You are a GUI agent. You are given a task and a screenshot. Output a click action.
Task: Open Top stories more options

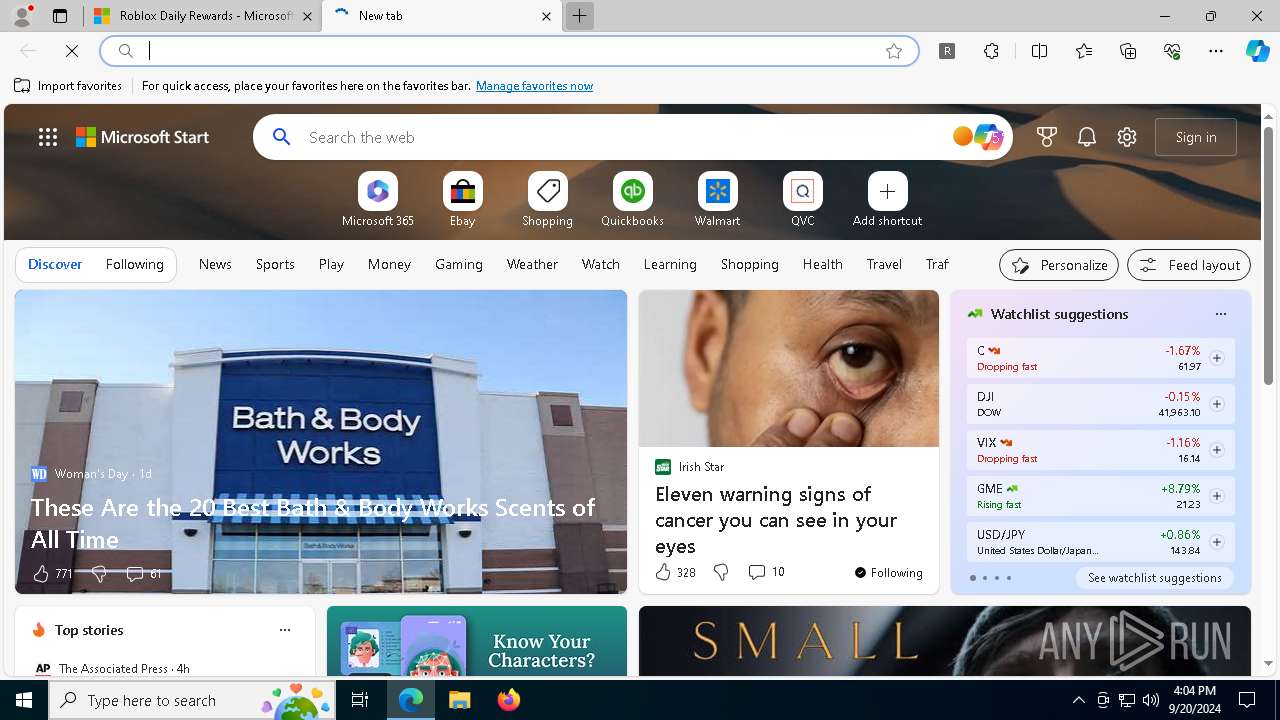[285, 630]
